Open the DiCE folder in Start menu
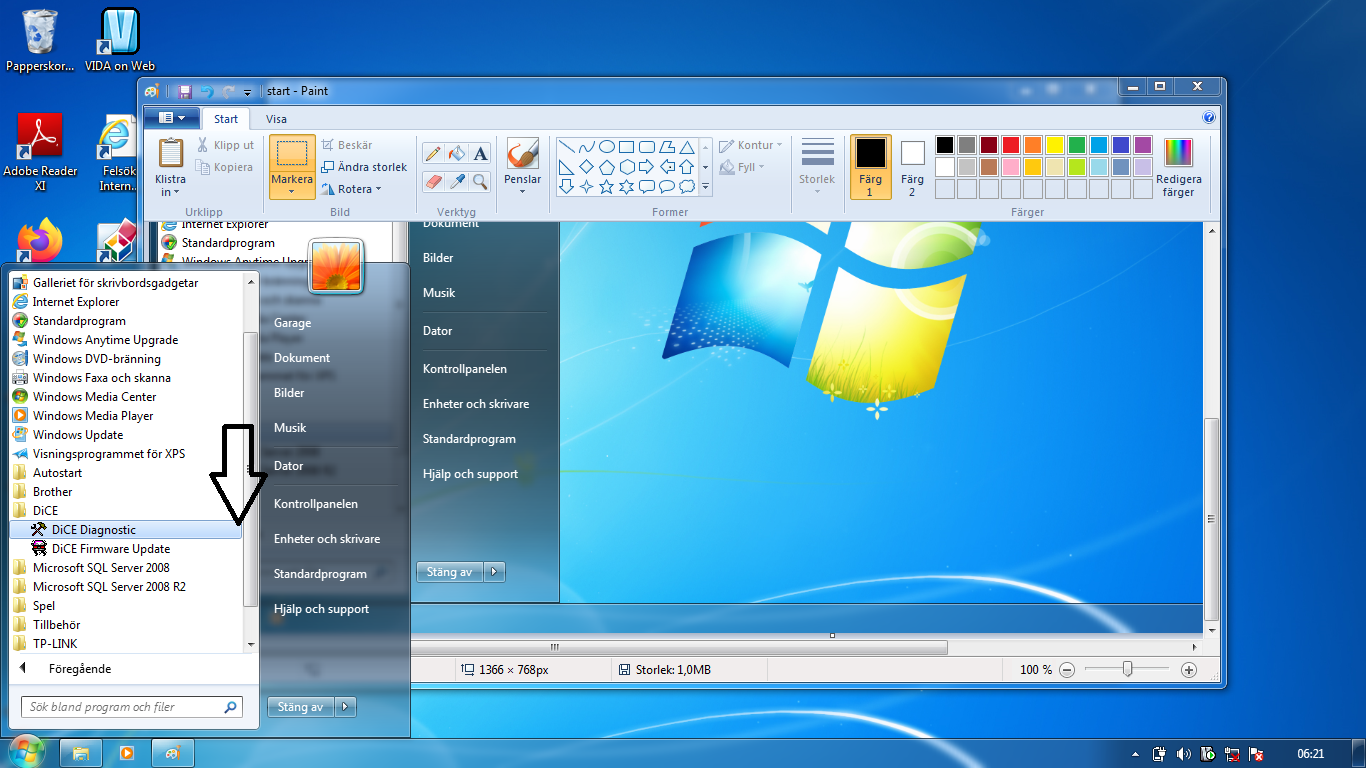Image resolution: width=1366 pixels, height=768 pixels. click(x=125, y=511)
